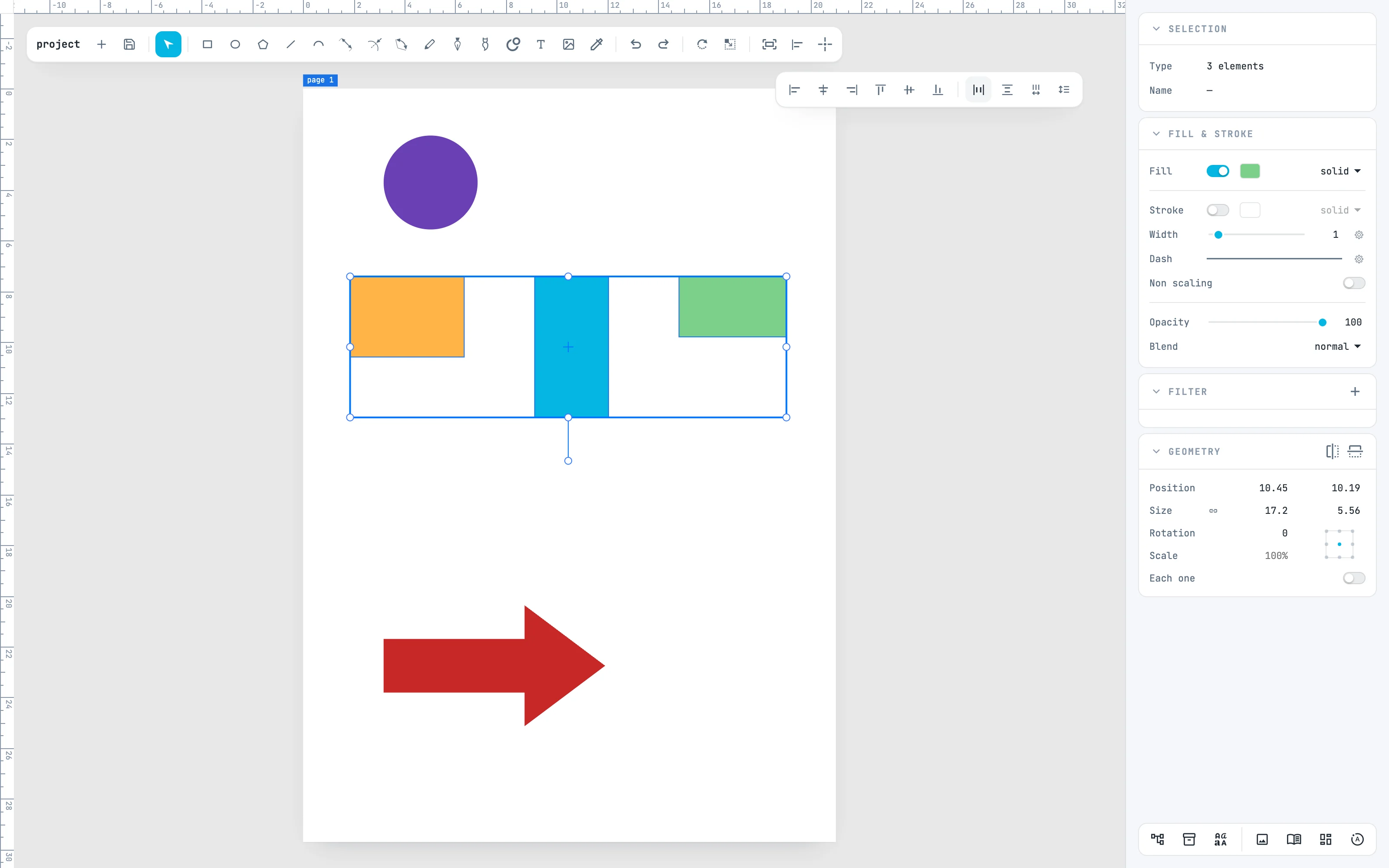Open the stroke color swatch
Image resolution: width=1389 pixels, height=868 pixels.
1250,210
